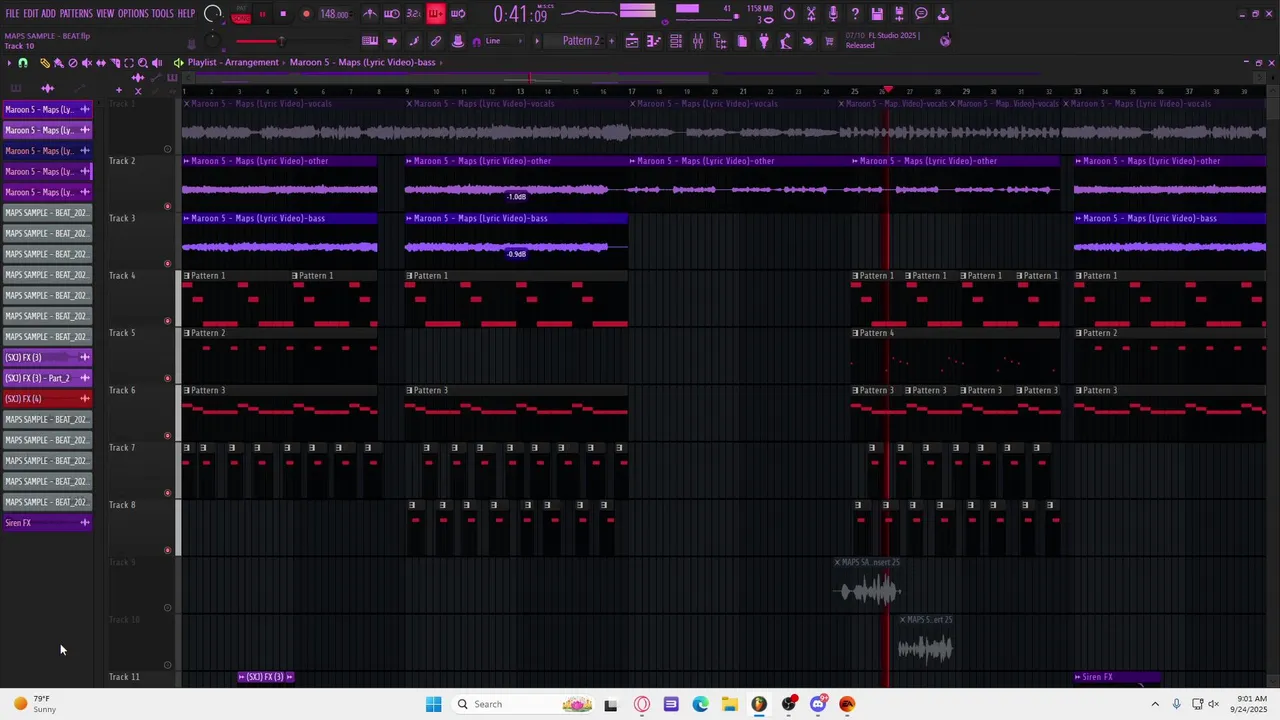Open the pattern selector arrow menu

pyautogui.click(x=537, y=41)
